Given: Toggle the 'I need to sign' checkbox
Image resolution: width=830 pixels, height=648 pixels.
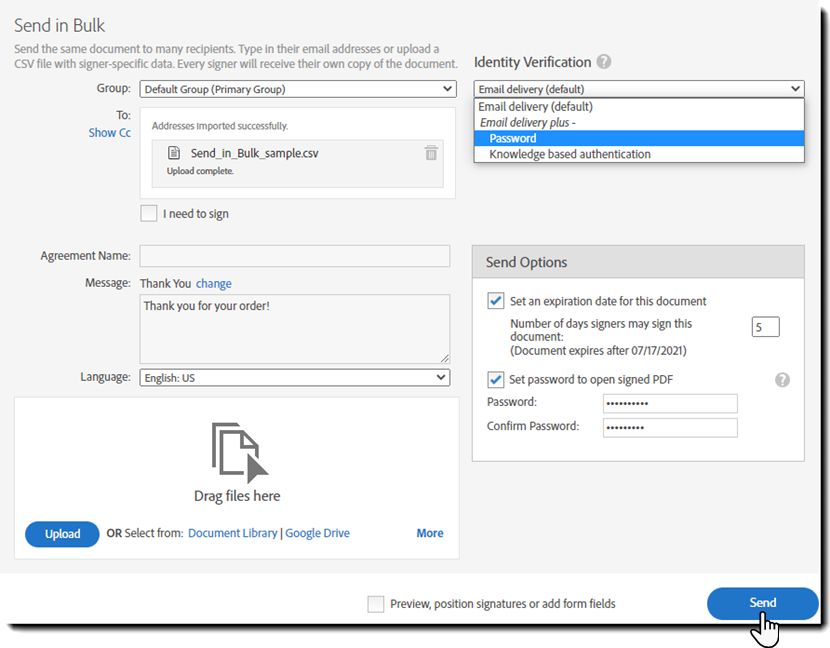Looking at the screenshot, I should 149,213.
